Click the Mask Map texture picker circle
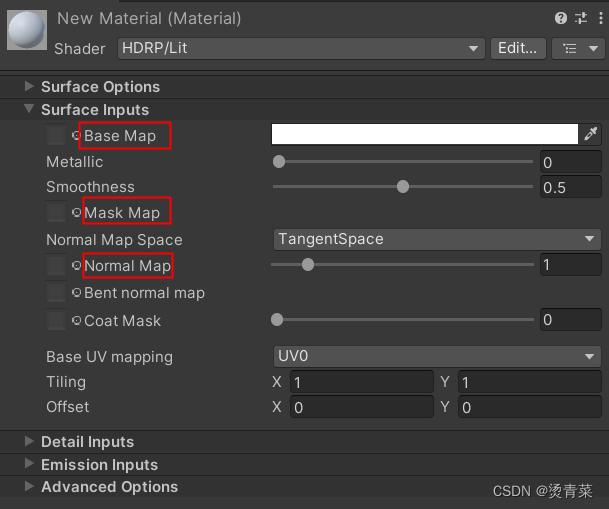Screen dimensions: 609x509 pyautogui.click(x=77, y=212)
